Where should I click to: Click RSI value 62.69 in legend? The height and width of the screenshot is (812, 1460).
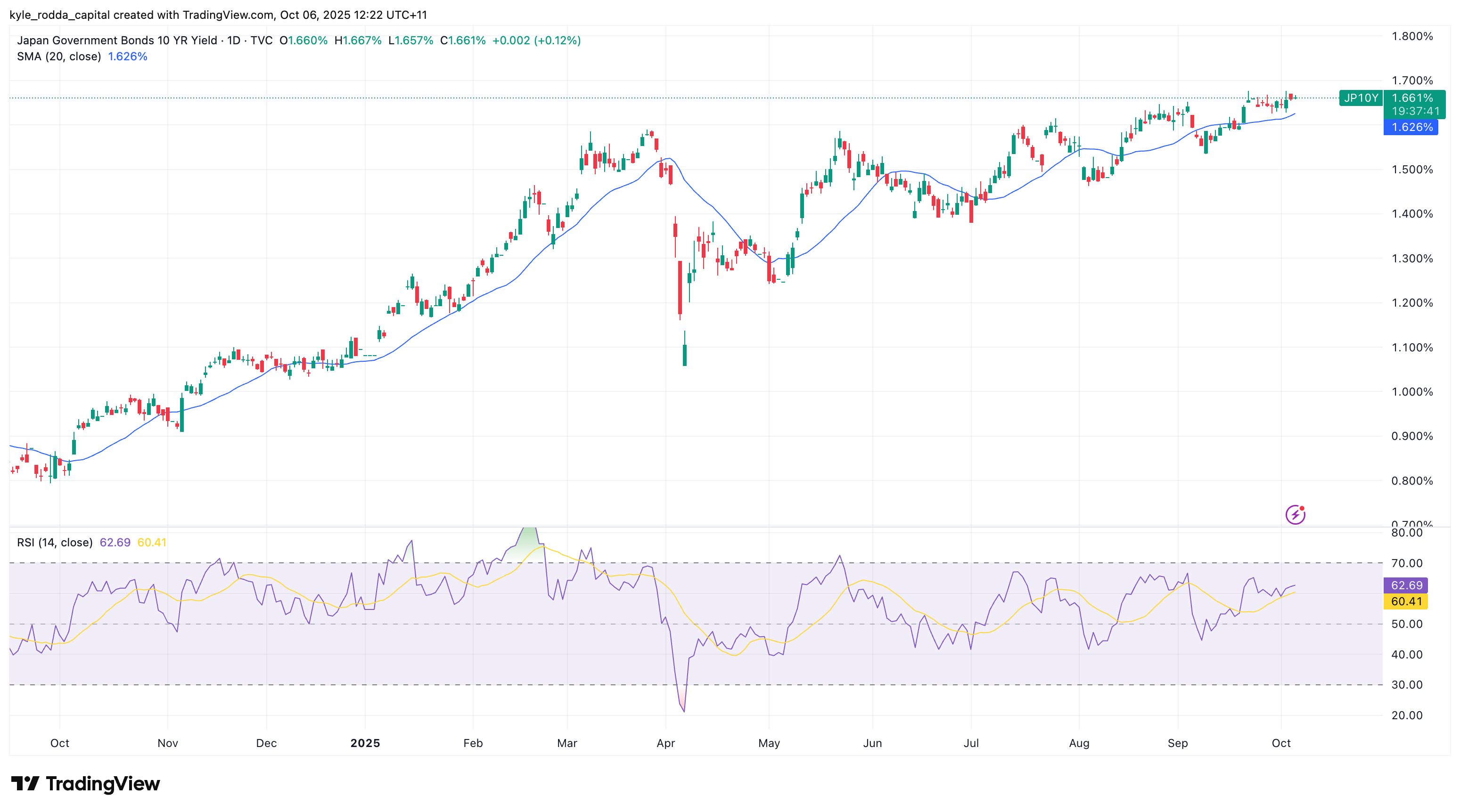[x=115, y=543]
